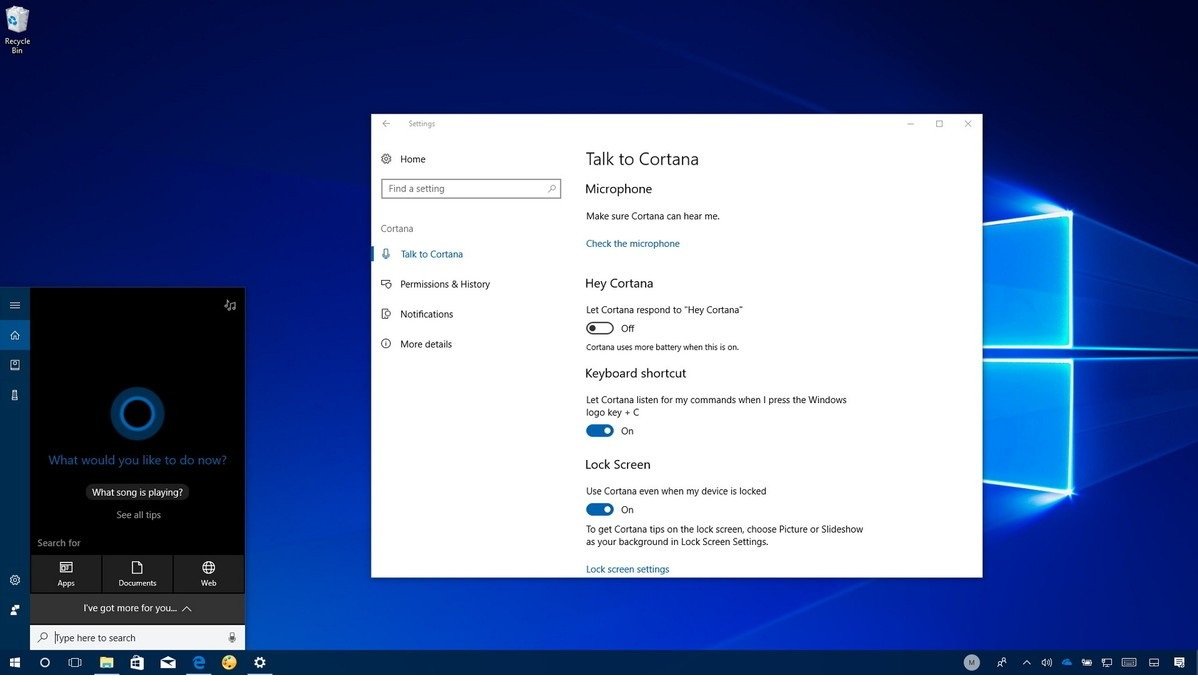Click magnifier icon in Find a setting

coord(552,189)
